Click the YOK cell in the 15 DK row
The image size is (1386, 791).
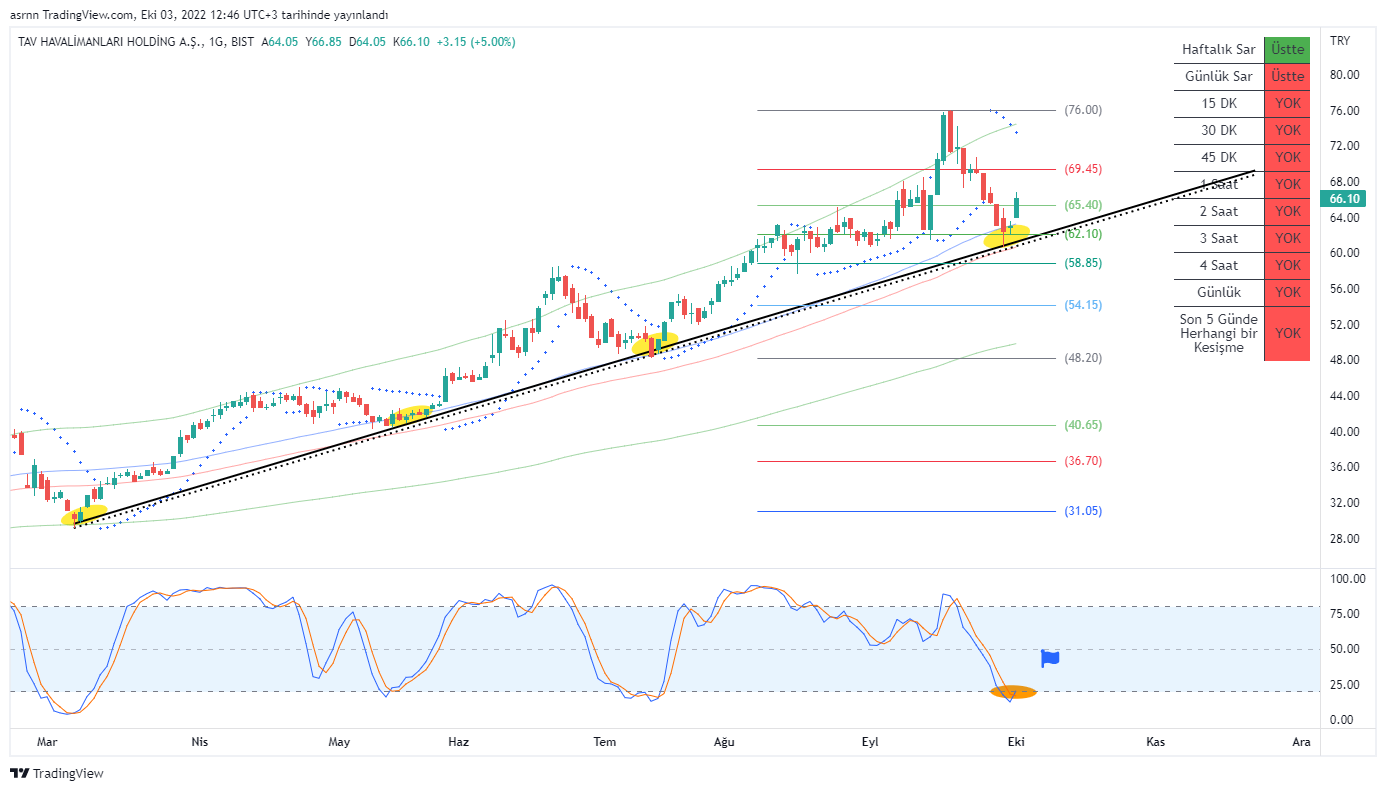1287,103
